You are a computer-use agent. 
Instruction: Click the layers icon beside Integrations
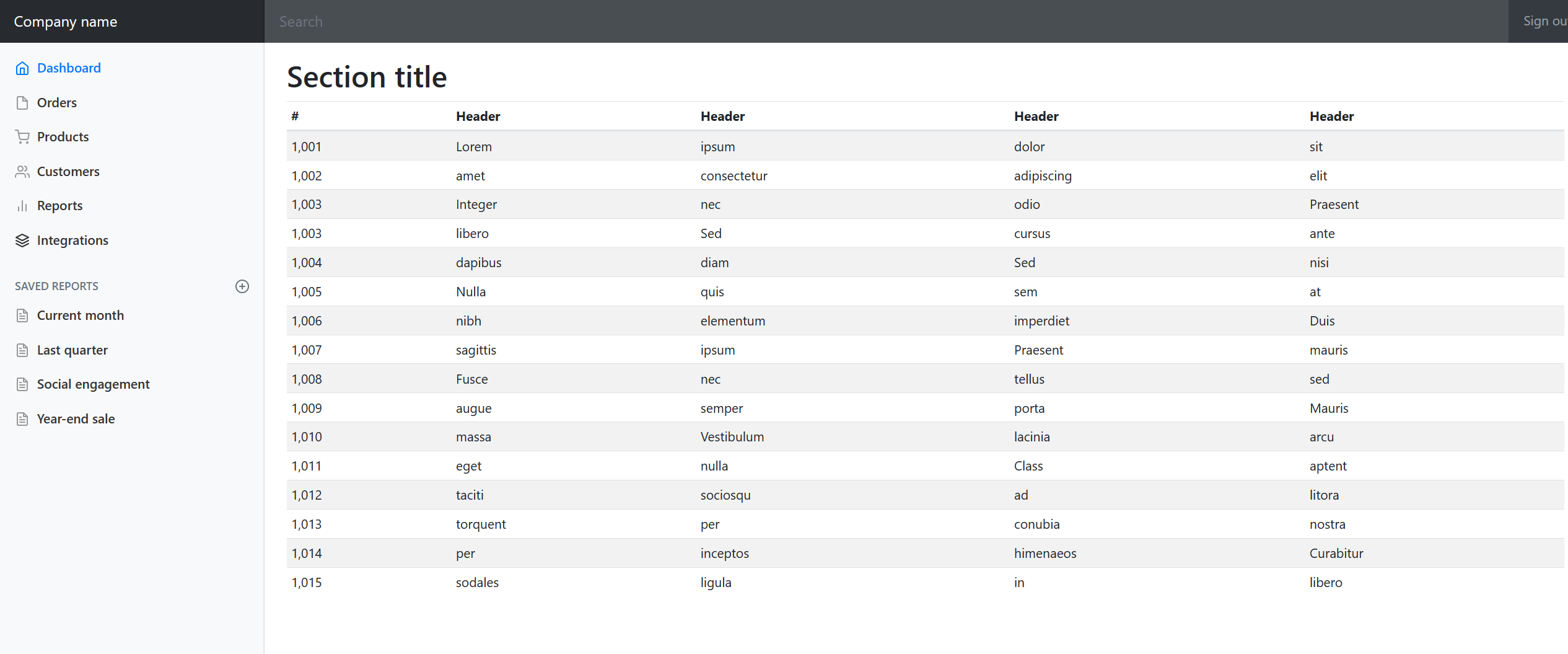pos(22,241)
